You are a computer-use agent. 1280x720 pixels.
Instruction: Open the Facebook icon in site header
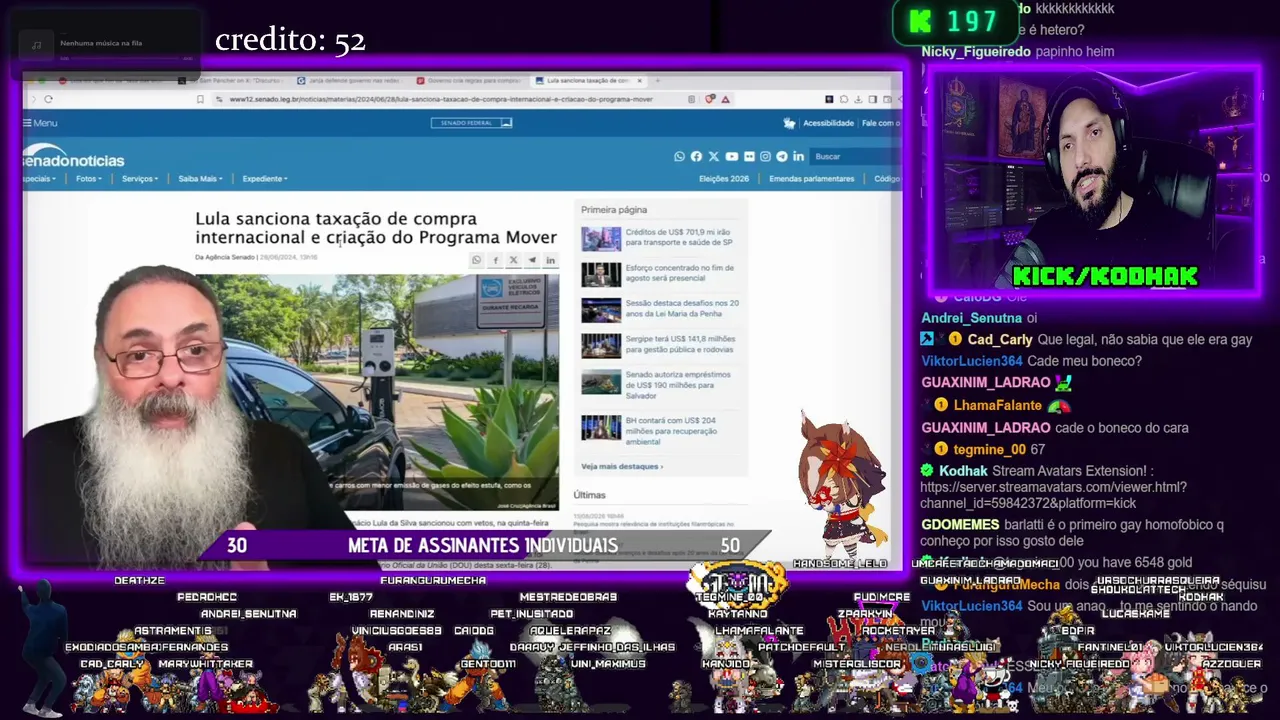coord(696,156)
